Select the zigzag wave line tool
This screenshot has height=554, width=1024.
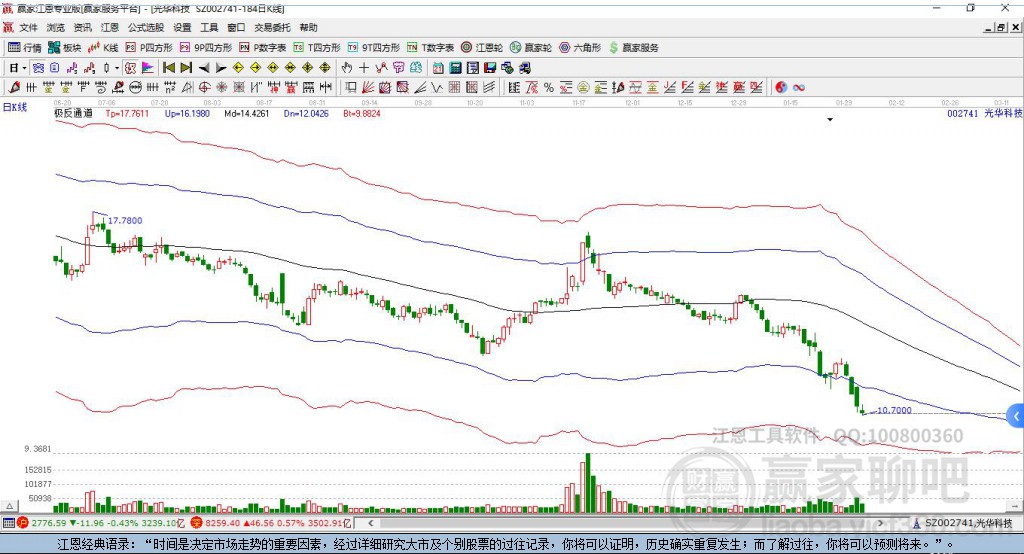[437, 88]
